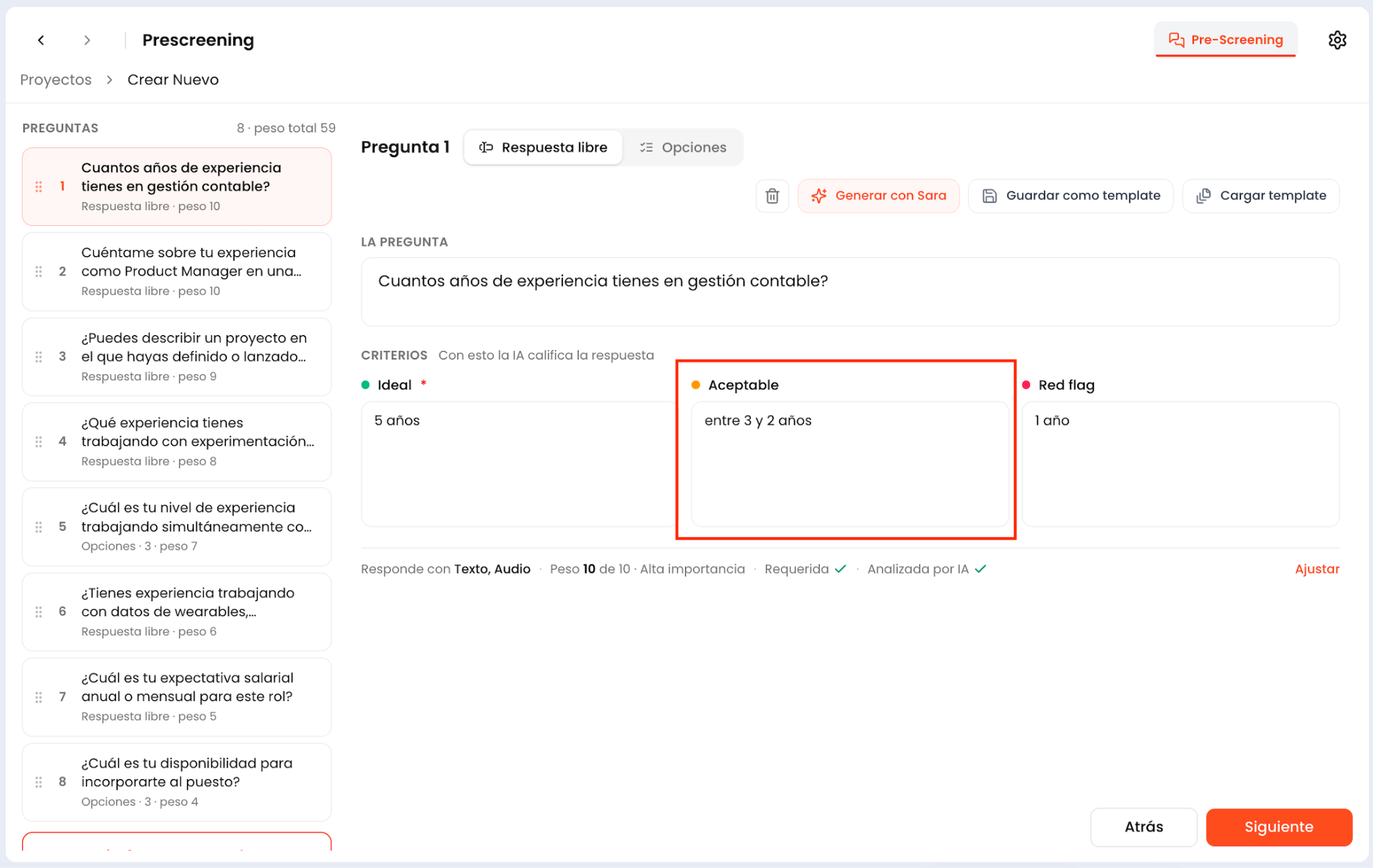Open settings gear icon
The width and height of the screenshot is (1373, 868).
pos(1337,40)
